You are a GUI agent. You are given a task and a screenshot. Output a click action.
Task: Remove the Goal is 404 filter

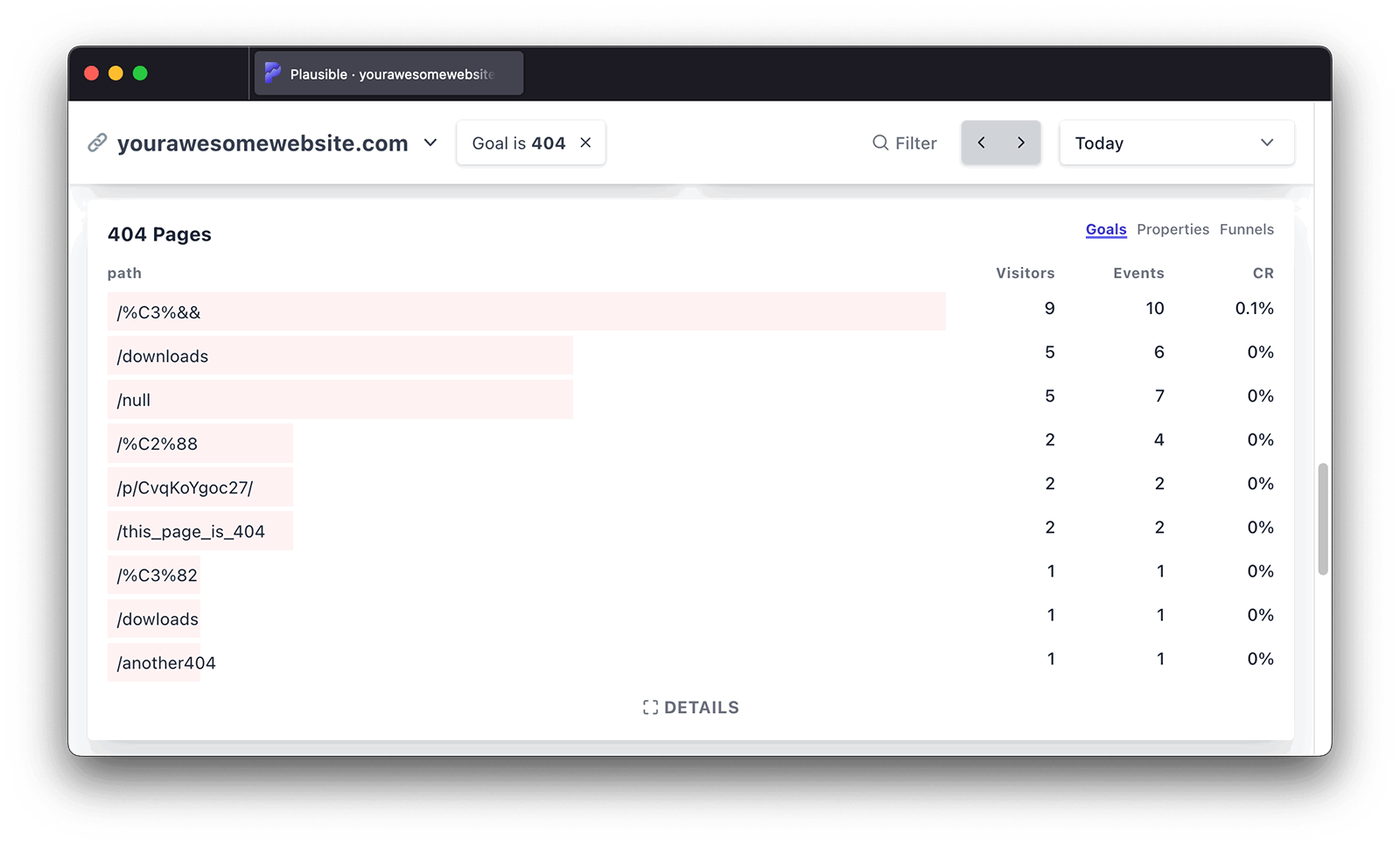click(x=584, y=143)
